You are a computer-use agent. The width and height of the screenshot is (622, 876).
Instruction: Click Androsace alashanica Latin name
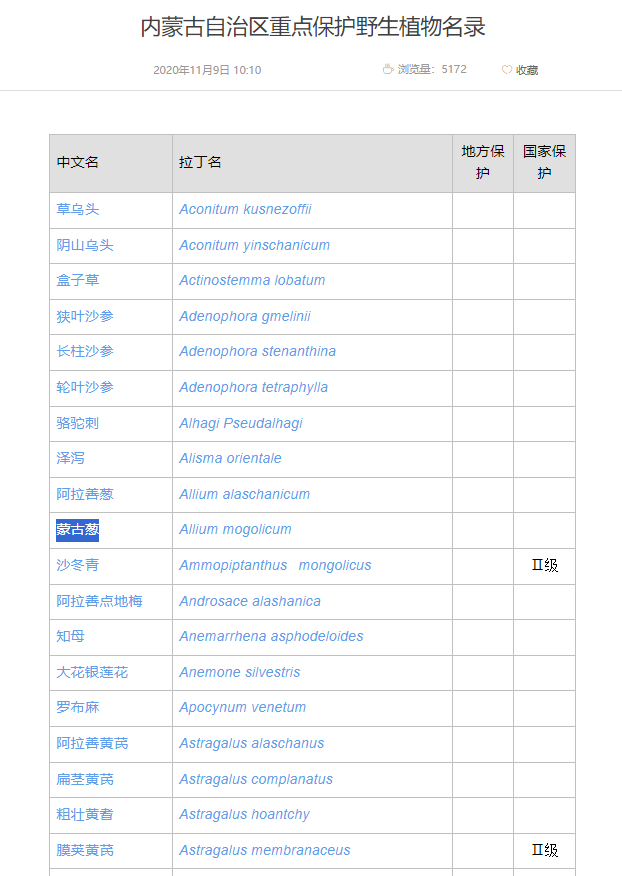point(250,601)
